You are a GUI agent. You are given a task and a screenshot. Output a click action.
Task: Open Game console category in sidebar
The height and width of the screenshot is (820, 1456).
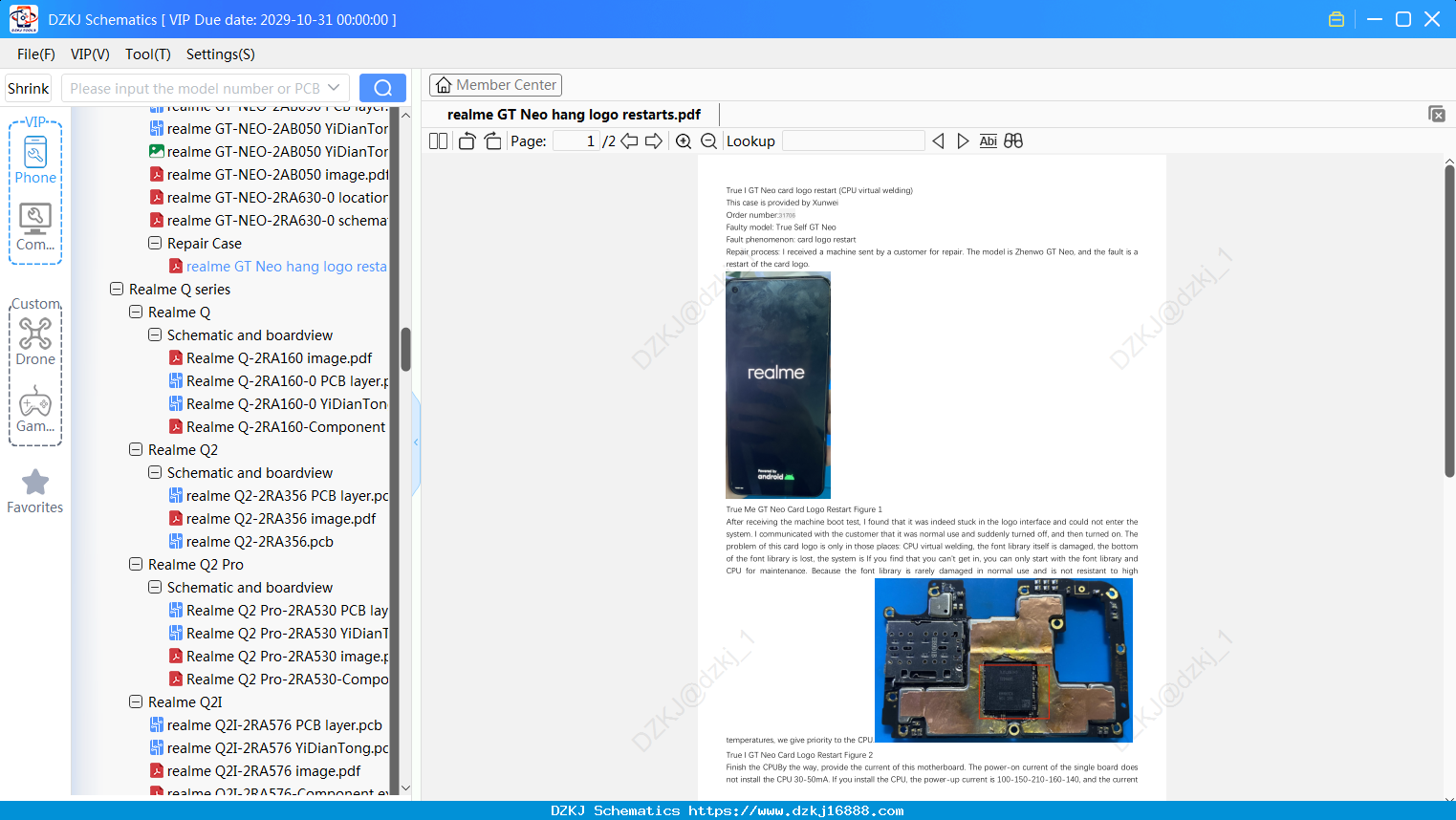coord(35,409)
